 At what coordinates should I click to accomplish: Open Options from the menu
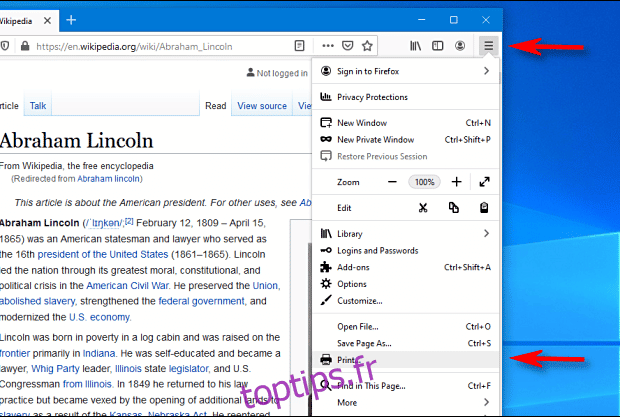pos(405,284)
